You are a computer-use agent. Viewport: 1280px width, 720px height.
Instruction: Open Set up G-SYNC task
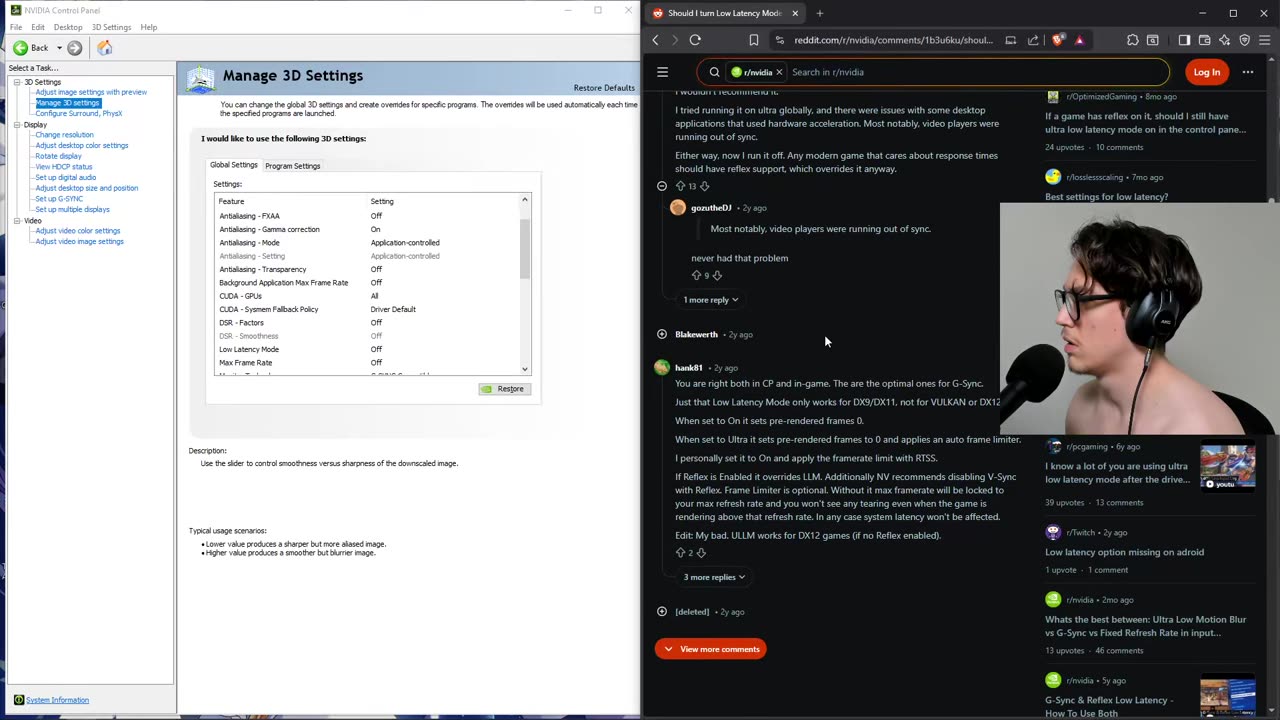pyautogui.click(x=59, y=199)
